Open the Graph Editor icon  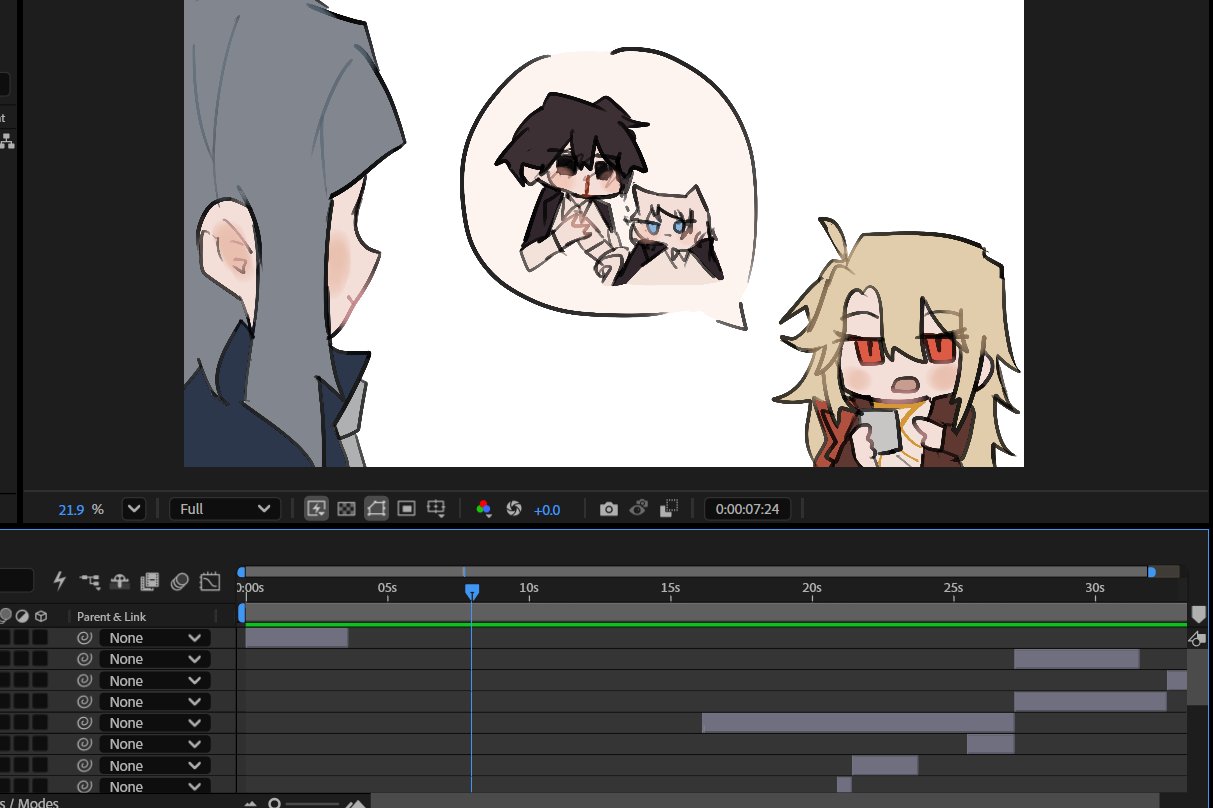[210, 580]
